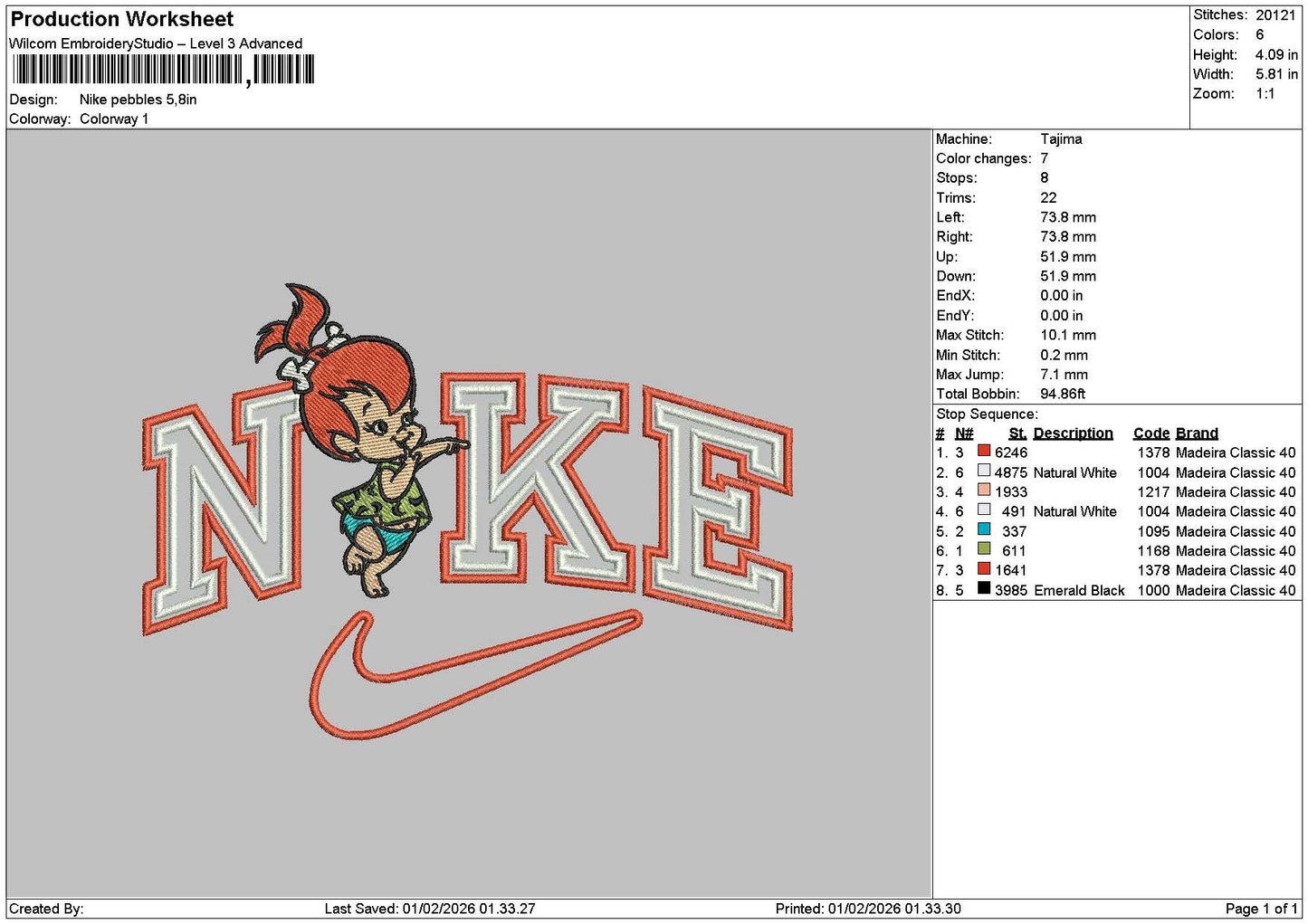Click the Stitches value 20121
1308x924 pixels.
click(1275, 14)
